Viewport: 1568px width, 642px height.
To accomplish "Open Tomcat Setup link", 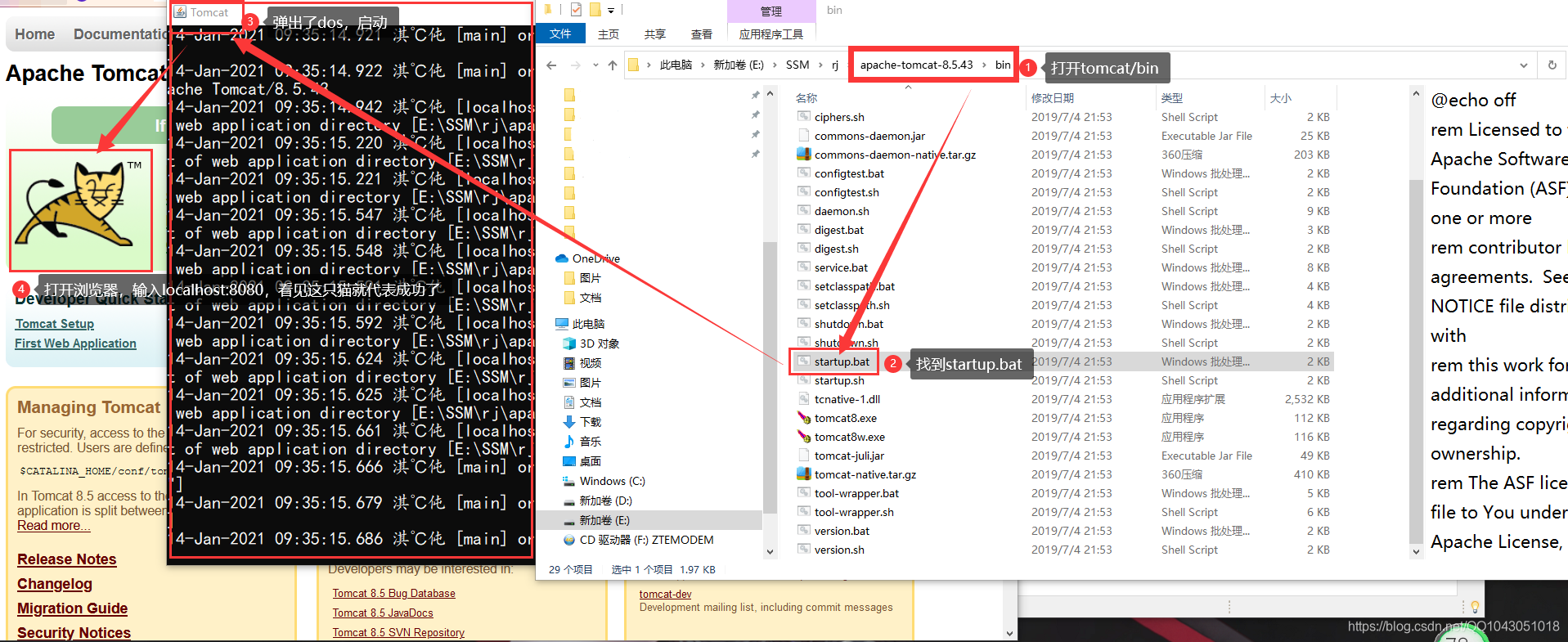I will (x=55, y=324).
